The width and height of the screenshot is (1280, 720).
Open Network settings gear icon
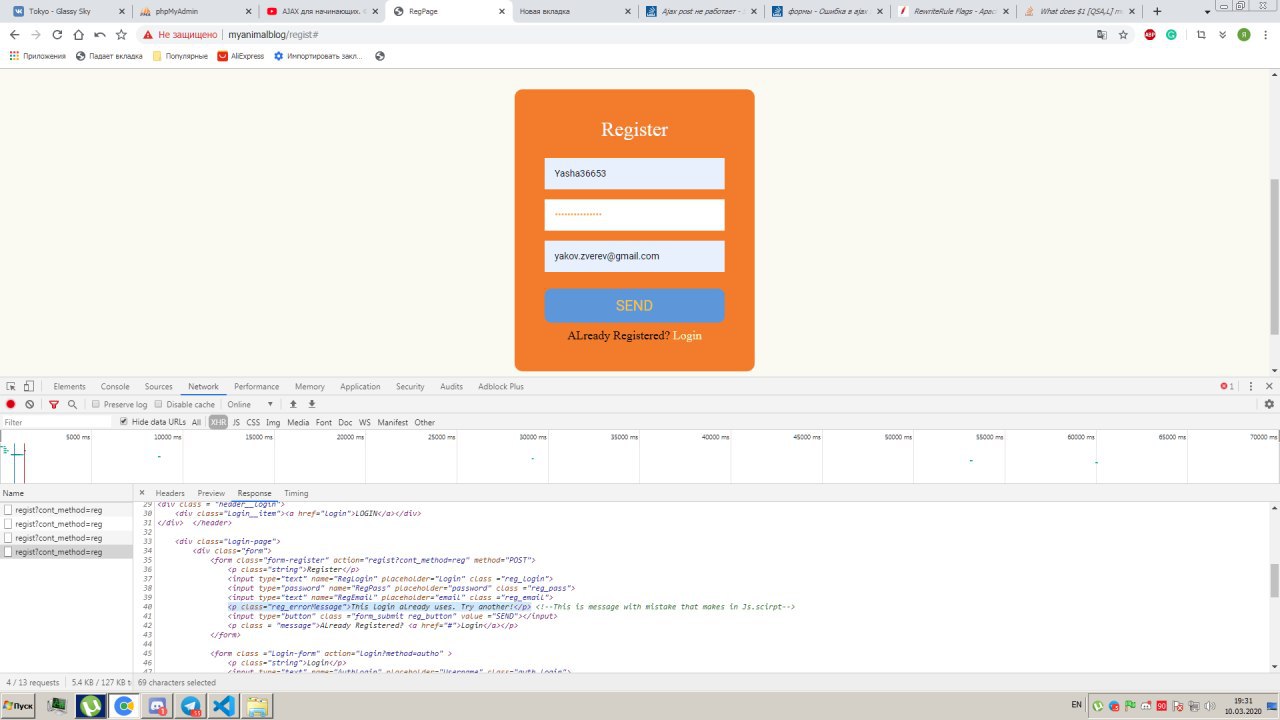(x=1269, y=404)
